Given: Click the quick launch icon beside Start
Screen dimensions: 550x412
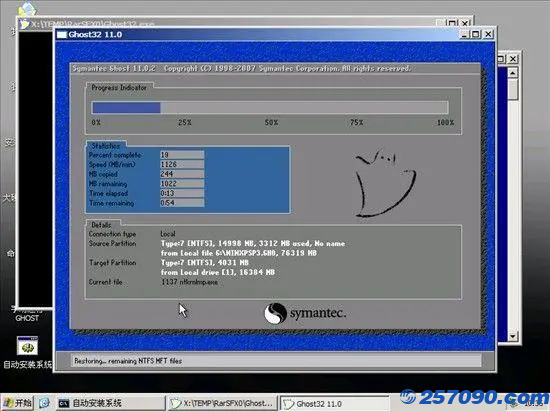Looking at the screenshot, I should pyautogui.click(x=44, y=403).
